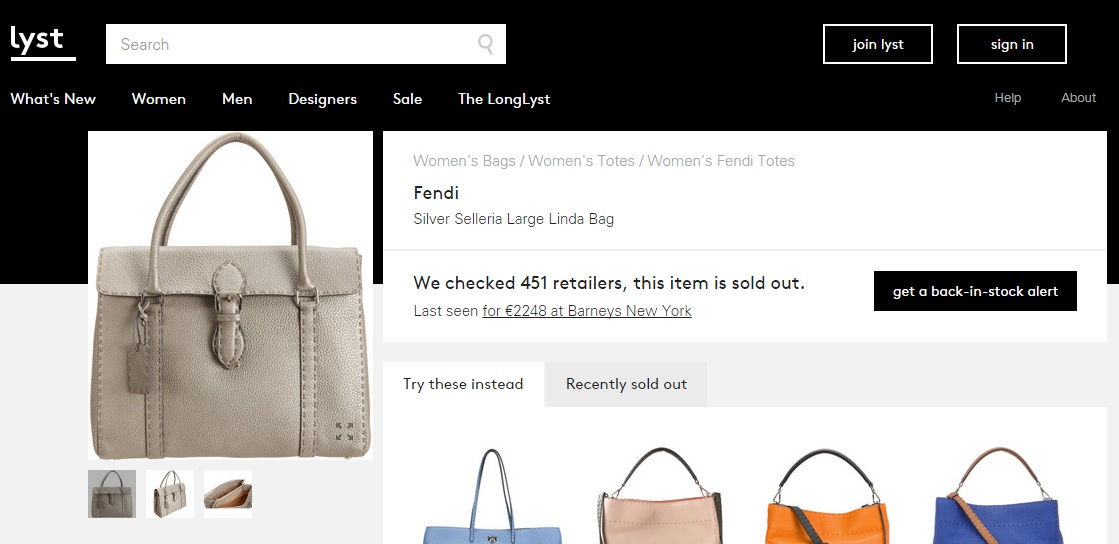Open the Designers menu
1119x544 pixels.
pyautogui.click(x=322, y=99)
